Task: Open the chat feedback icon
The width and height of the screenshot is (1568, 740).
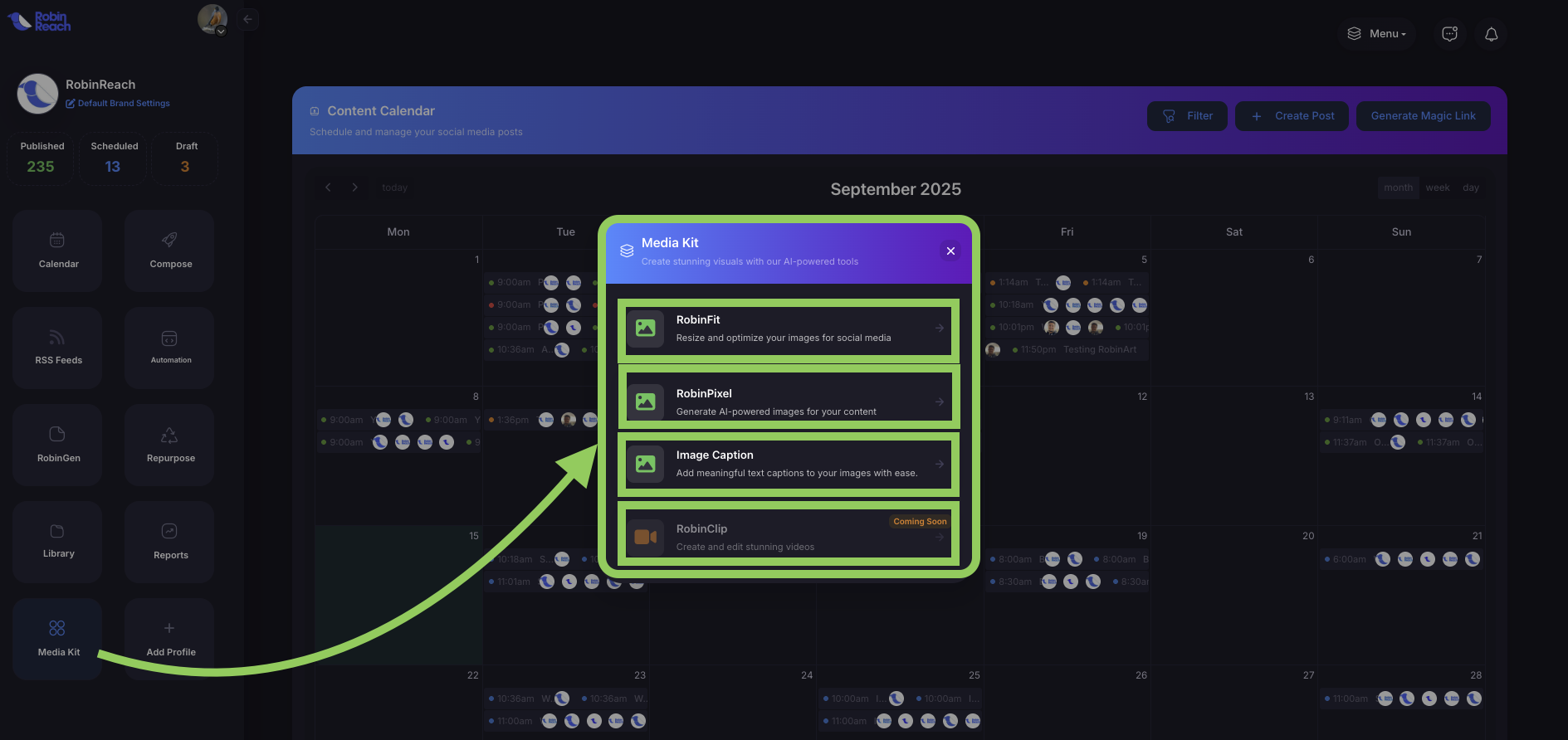Action: click(x=1450, y=34)
